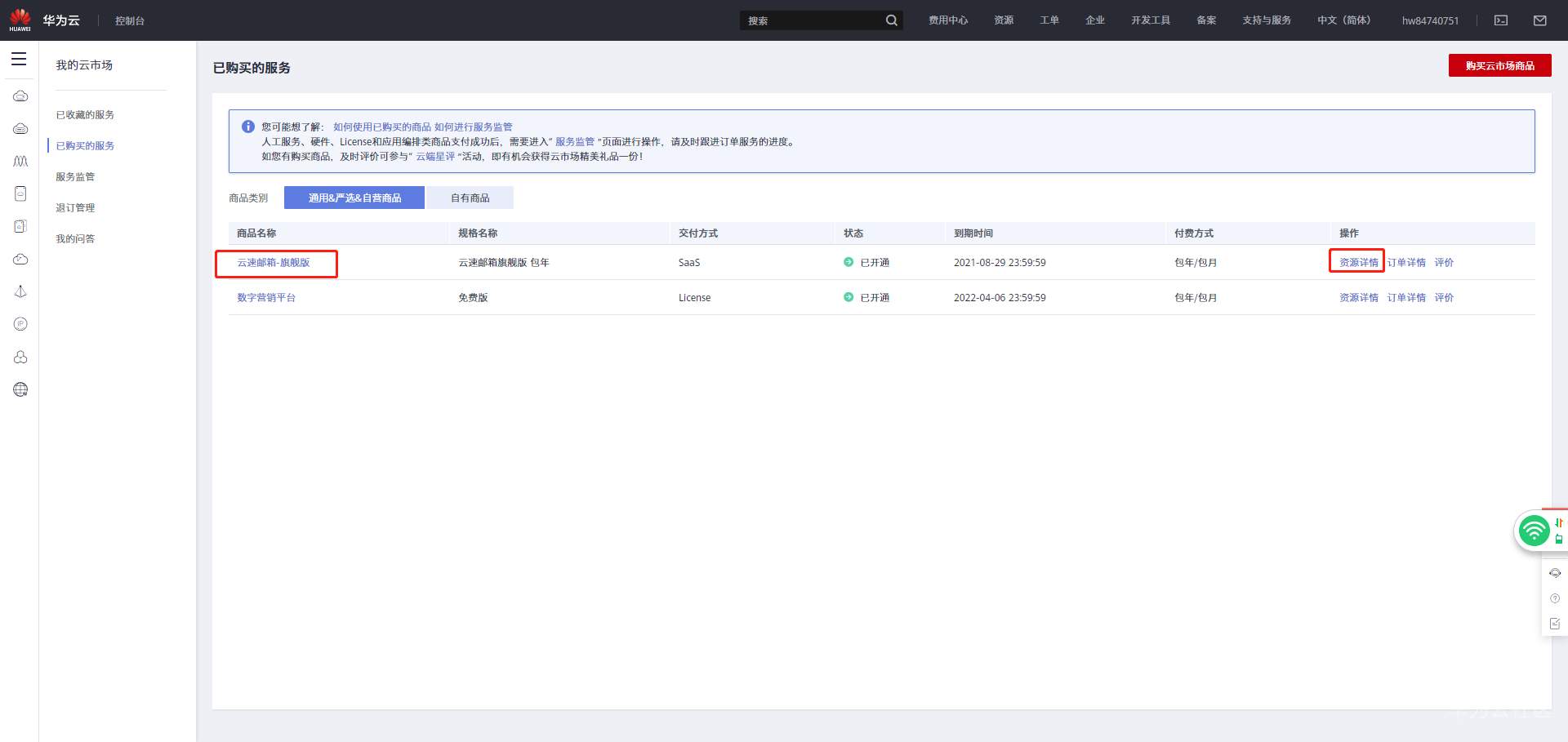Open 资源 in top navigation
The width and height of the screenshot is (1568, 742).
(1004, 20)
